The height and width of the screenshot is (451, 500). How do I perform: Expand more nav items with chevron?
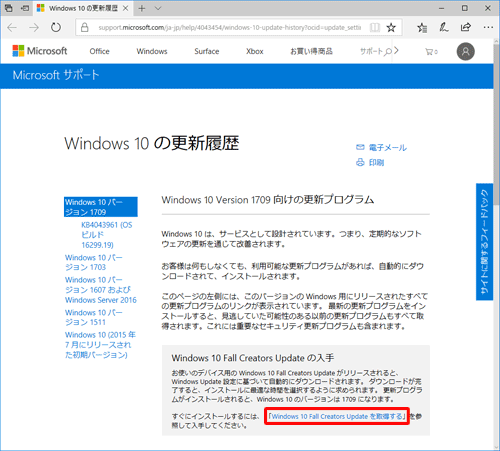coord(396,51)
